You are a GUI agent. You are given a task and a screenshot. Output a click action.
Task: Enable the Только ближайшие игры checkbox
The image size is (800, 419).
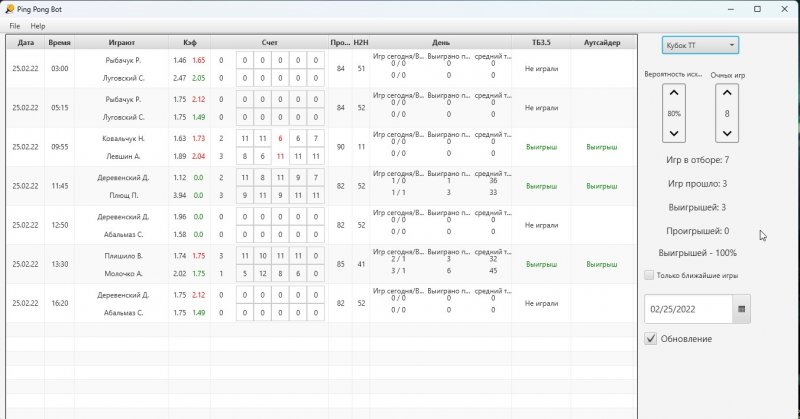(x=650, y=275)
